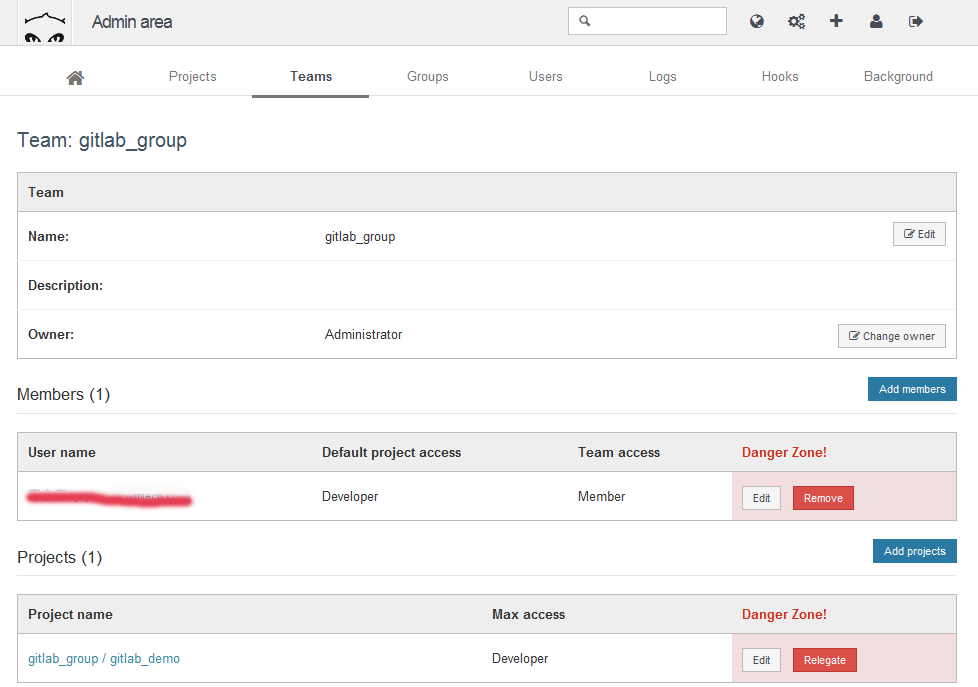Click 'Developer' in Default project access column
This screenshot has height=687, width=978.
(x=350, y=497)
